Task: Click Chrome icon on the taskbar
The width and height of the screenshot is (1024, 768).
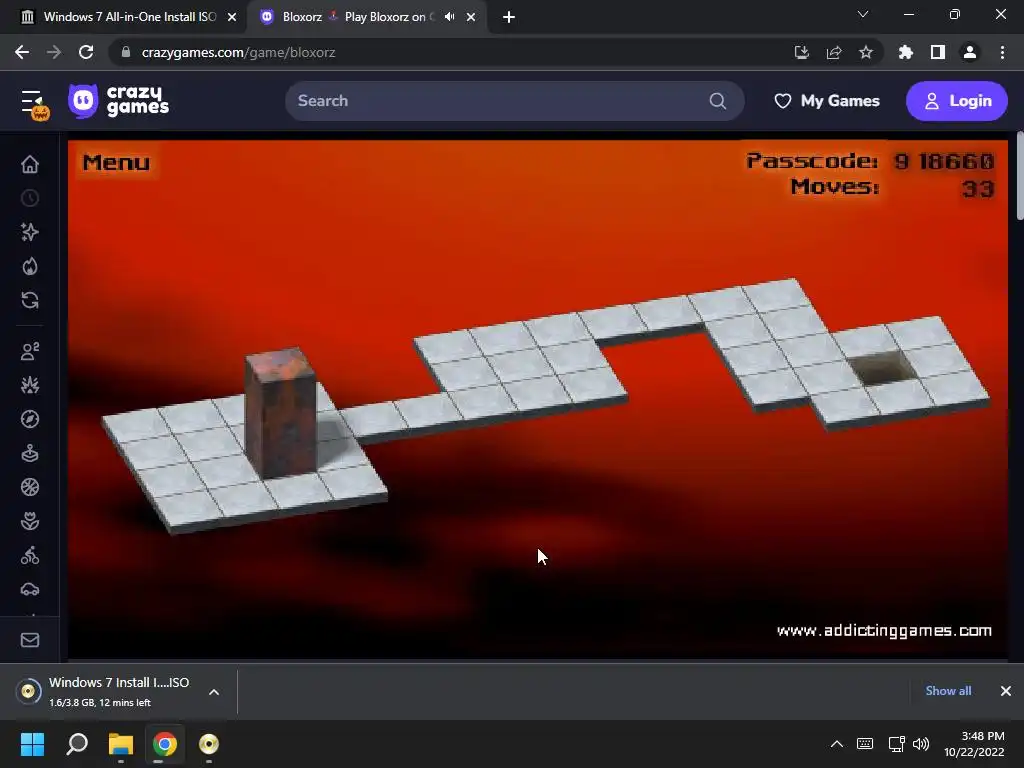Action: (x=165, y=744)
